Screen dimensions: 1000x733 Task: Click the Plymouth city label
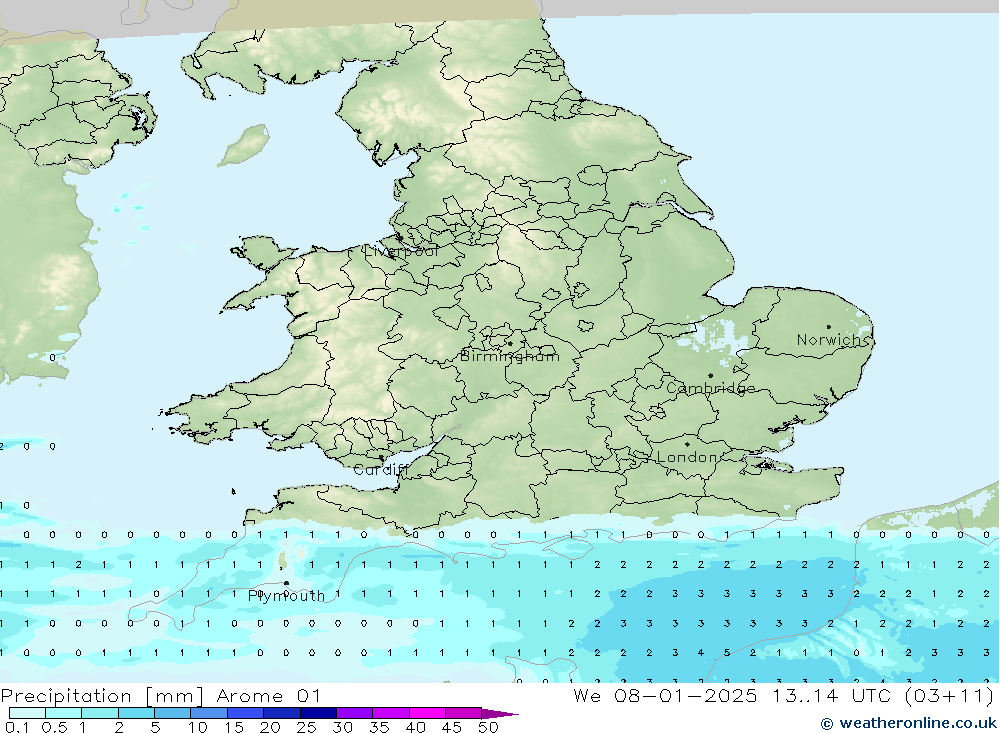tap(286, 596)
